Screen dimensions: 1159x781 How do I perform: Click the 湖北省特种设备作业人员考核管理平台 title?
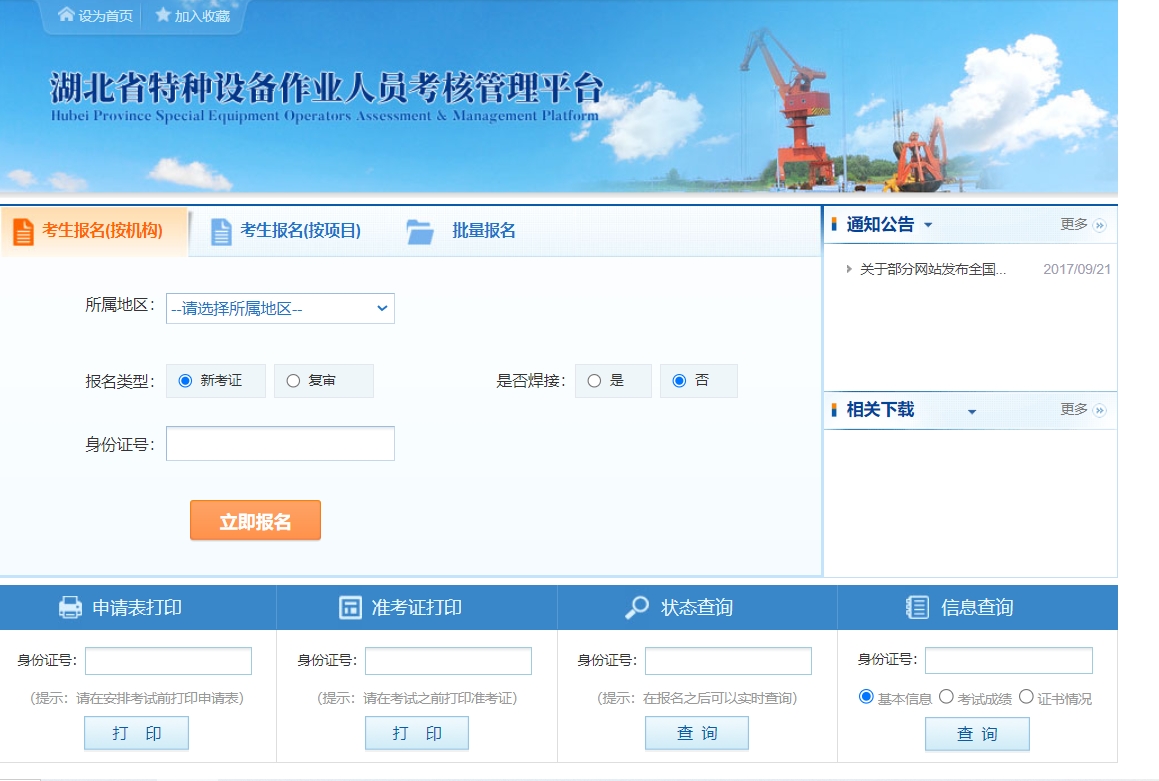[327, 87]
